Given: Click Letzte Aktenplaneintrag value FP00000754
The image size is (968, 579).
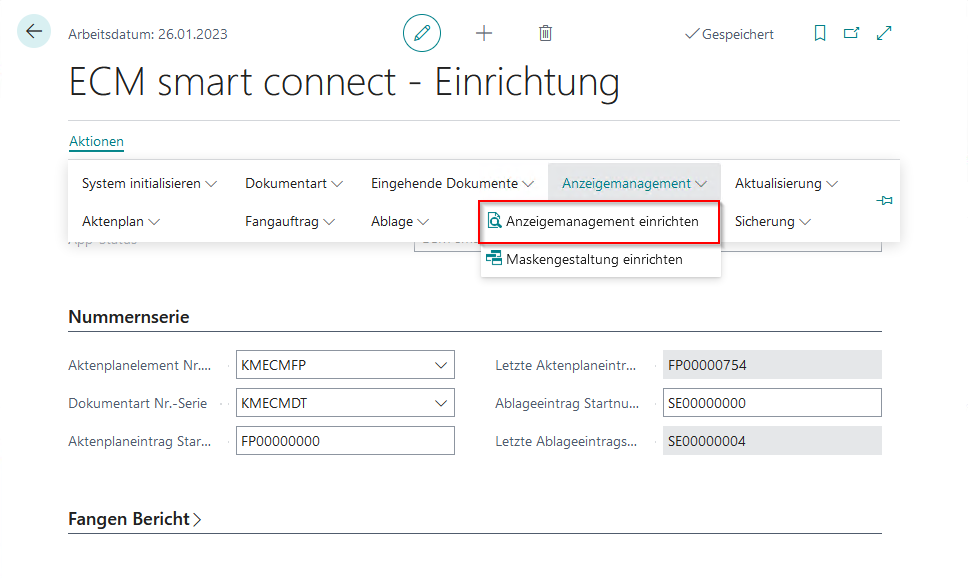Looking at the screenshot, I should pos(772,365).
